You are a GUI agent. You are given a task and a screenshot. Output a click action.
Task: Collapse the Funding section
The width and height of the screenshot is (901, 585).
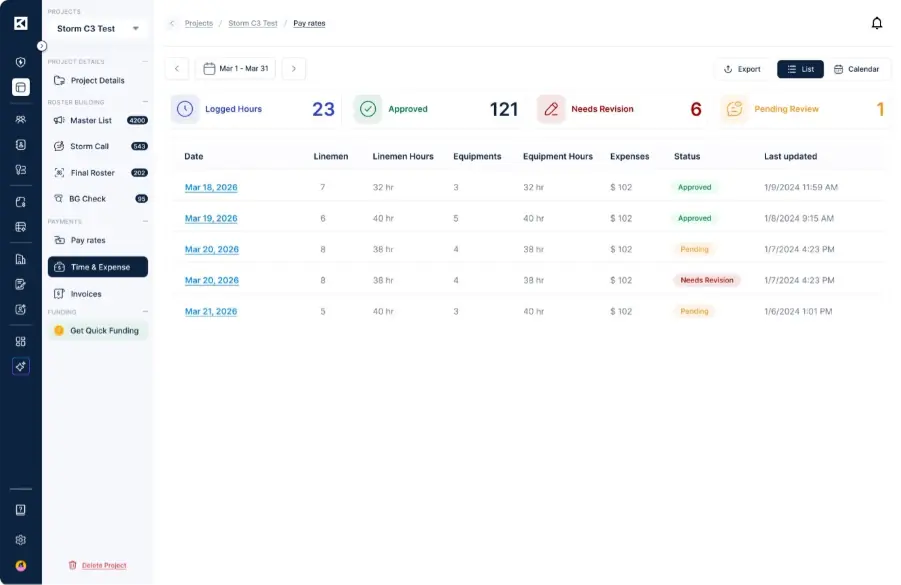145,311
